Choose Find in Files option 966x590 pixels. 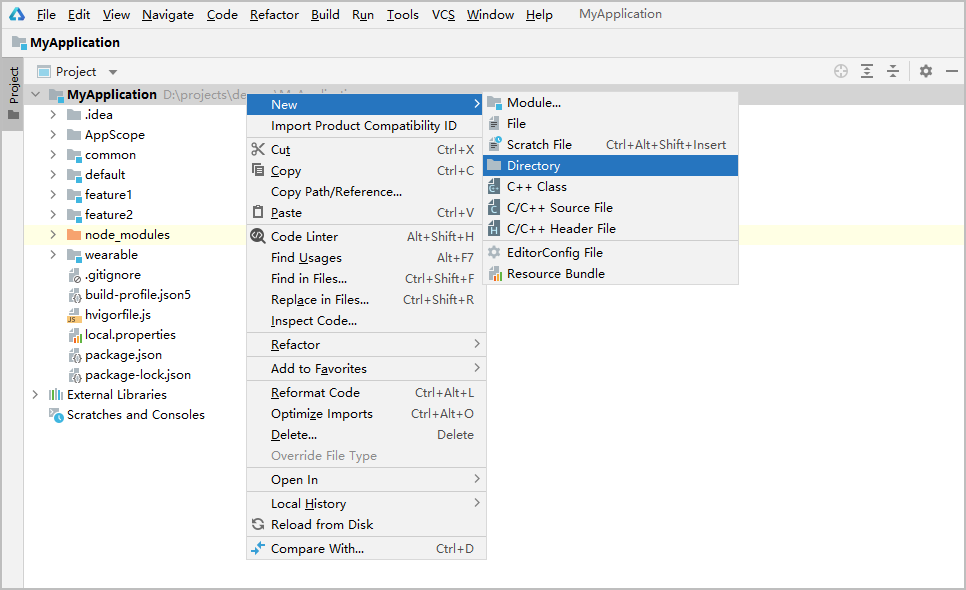tap(367, 278)
